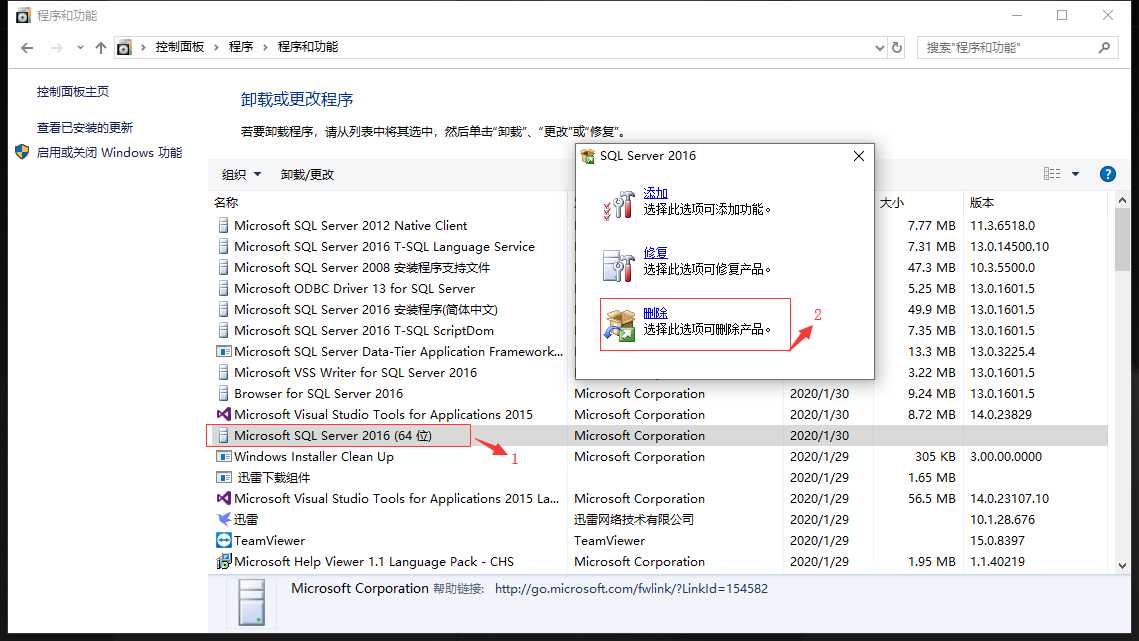Sort by 名称 column header
The height and width of the screenshot is (641, 1139).
point(226,202)
